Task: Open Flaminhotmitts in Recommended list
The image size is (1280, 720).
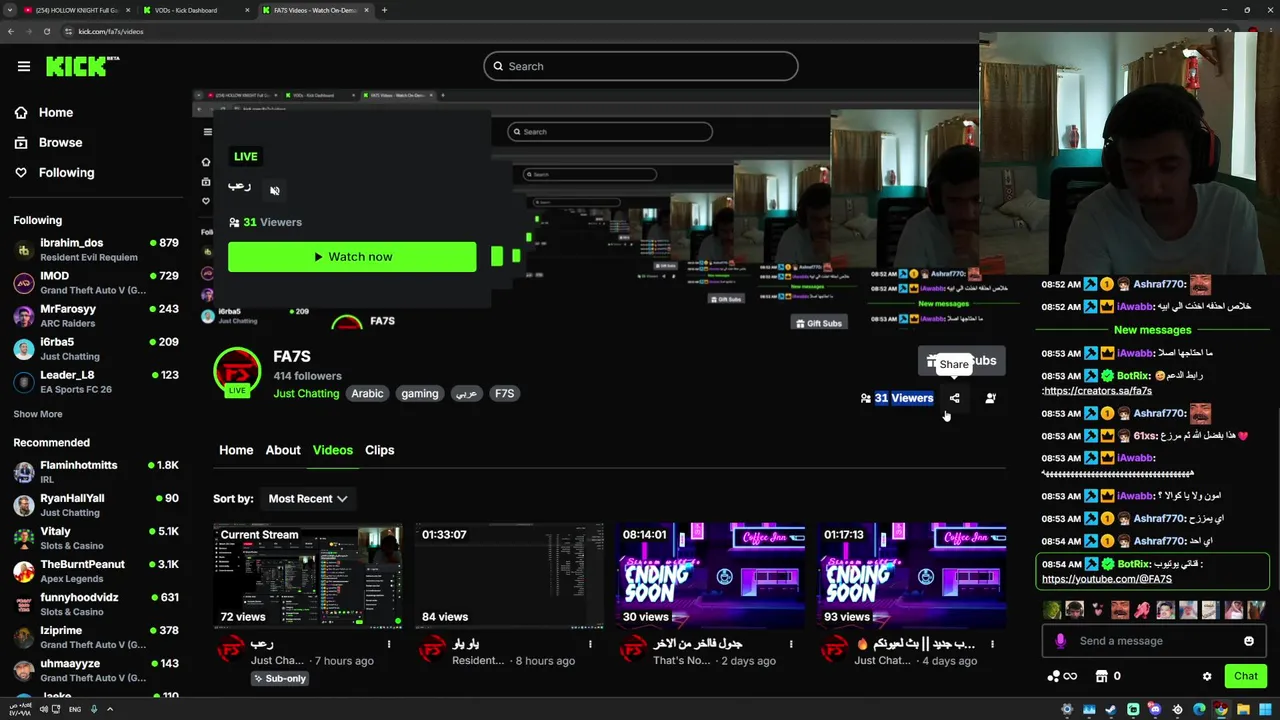Action: click(96, 472)
